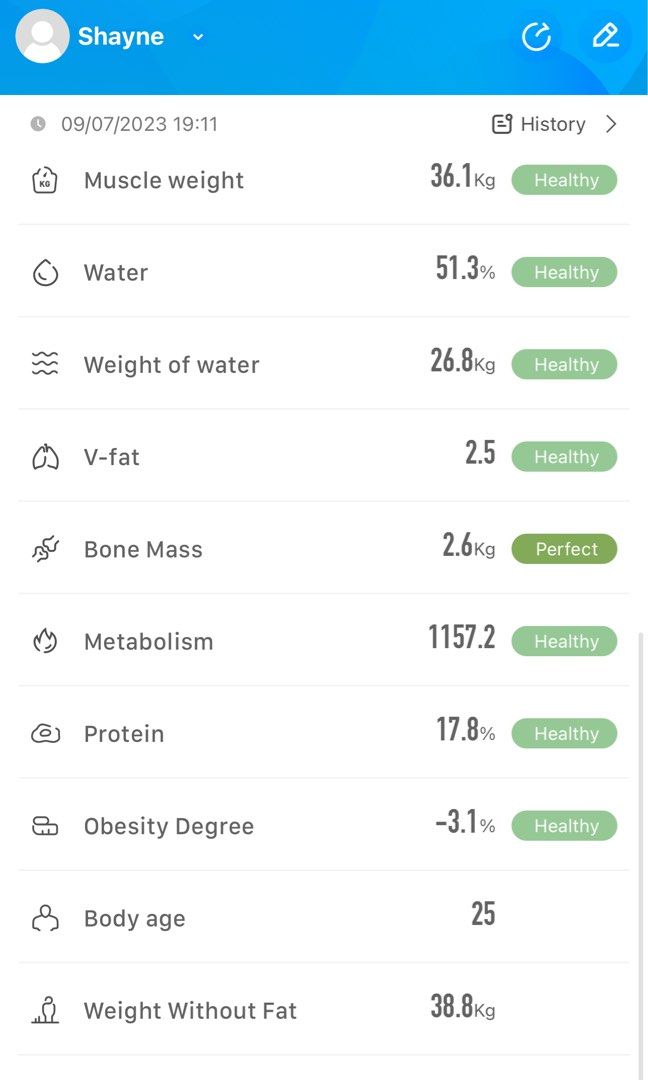This screenshot has height=1080, width=648.
Task: Open the History page
Action: coord(552,124)
